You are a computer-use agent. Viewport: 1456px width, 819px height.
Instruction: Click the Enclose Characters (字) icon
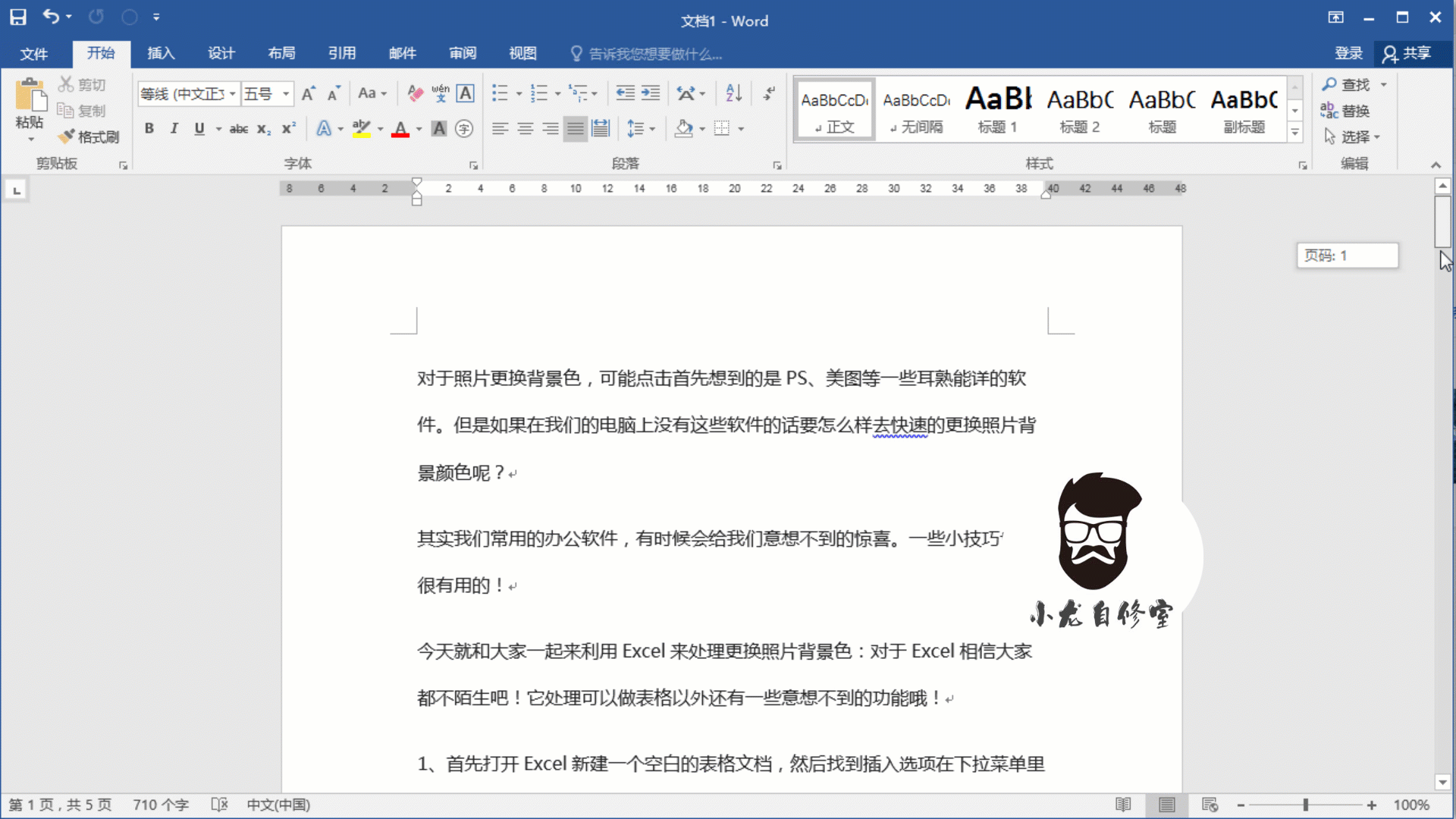click(x=464, y=129)
